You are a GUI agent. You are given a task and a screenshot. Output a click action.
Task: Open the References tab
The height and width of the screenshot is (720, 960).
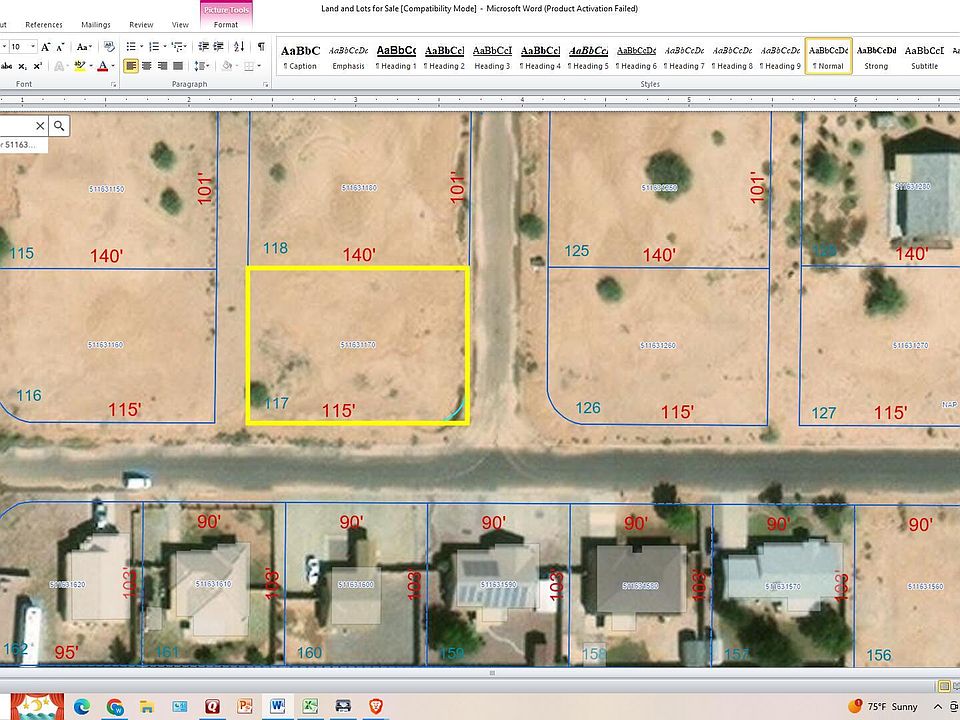coord(43,24)
